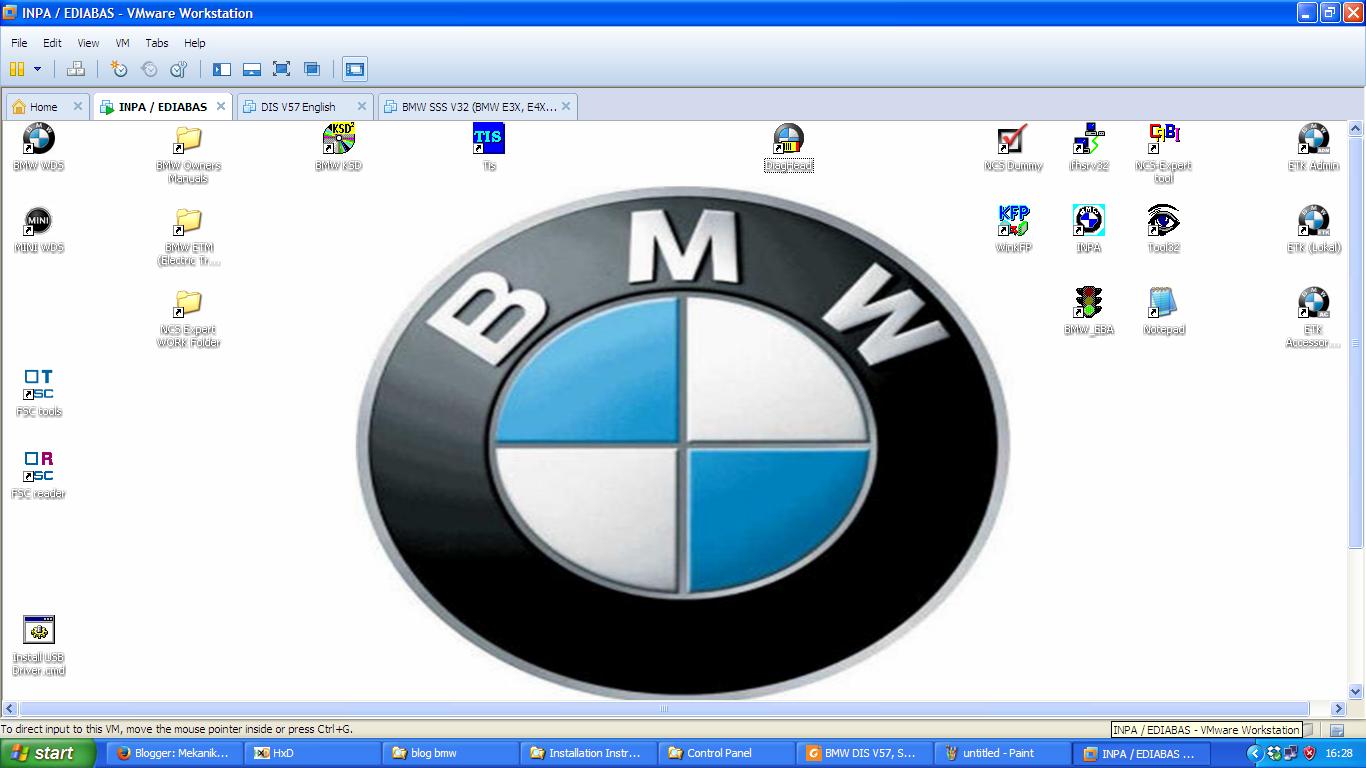Open the Notepad desktop shortcut

[x=1163, y=311]
